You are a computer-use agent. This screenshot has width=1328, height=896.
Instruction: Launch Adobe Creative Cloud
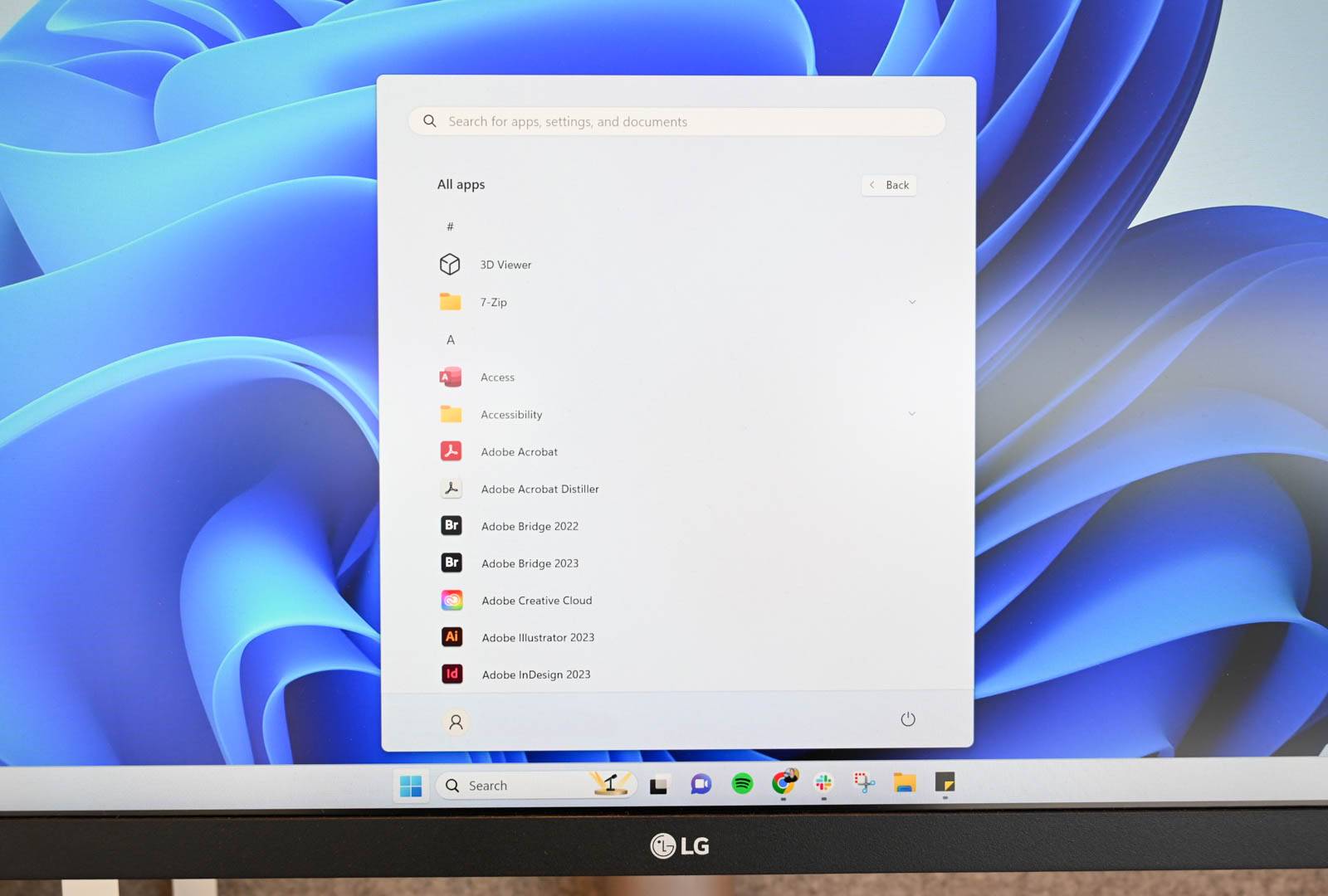(x=536, y=601)
